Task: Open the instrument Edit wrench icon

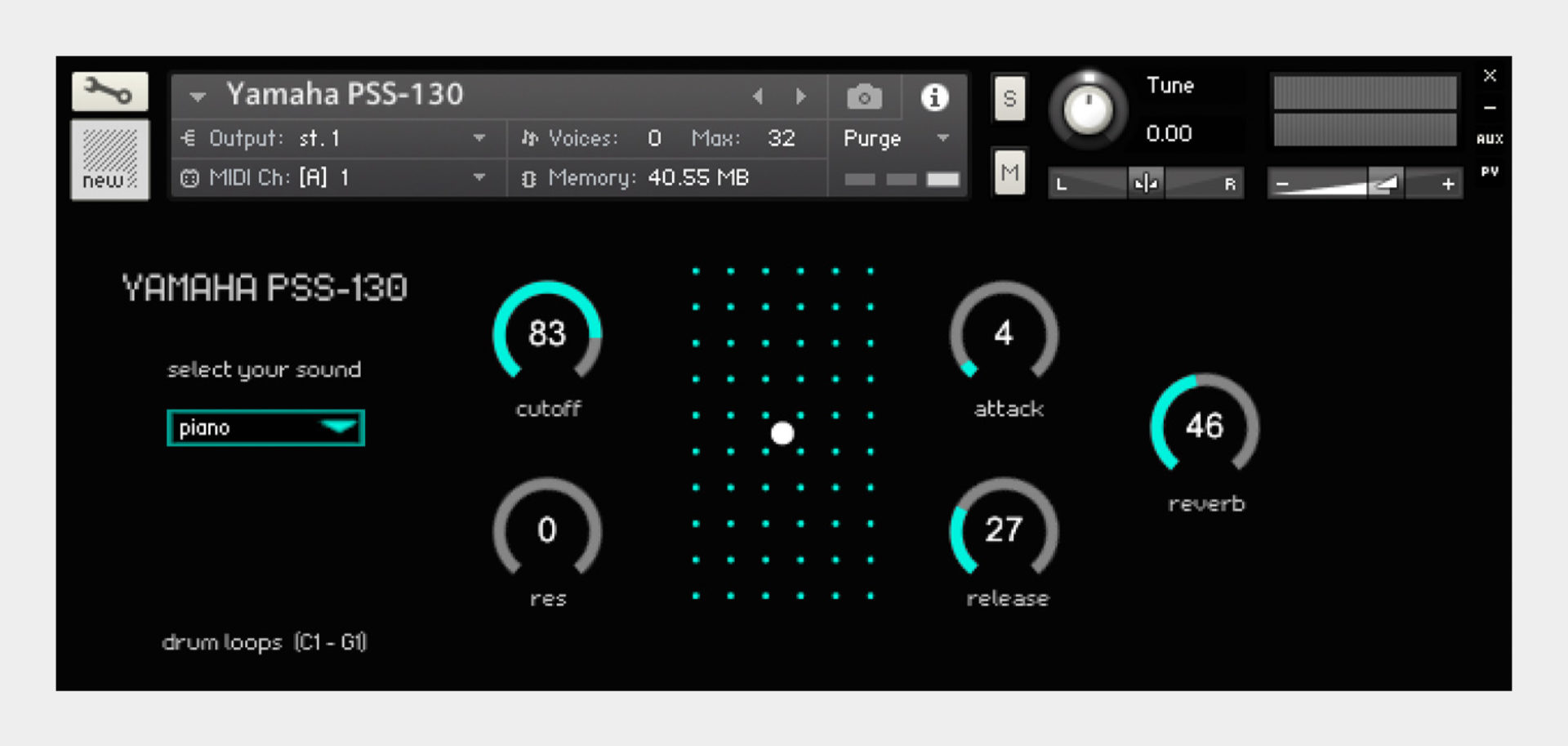Action: tap(109, 92)
